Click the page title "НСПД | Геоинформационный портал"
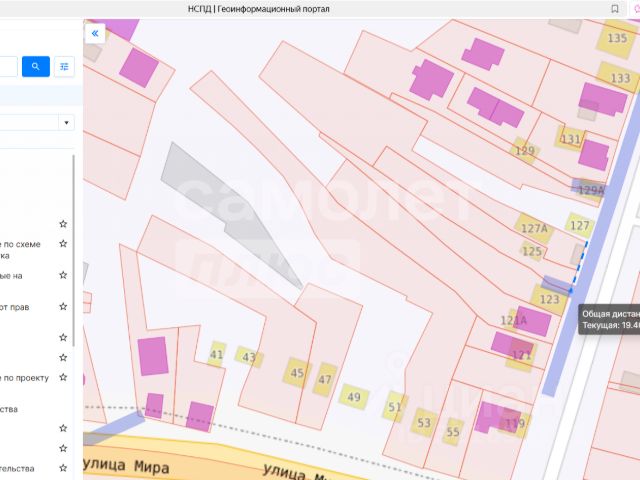The width and height of the screenshot is (640, 480). click(x=258, y=9)
